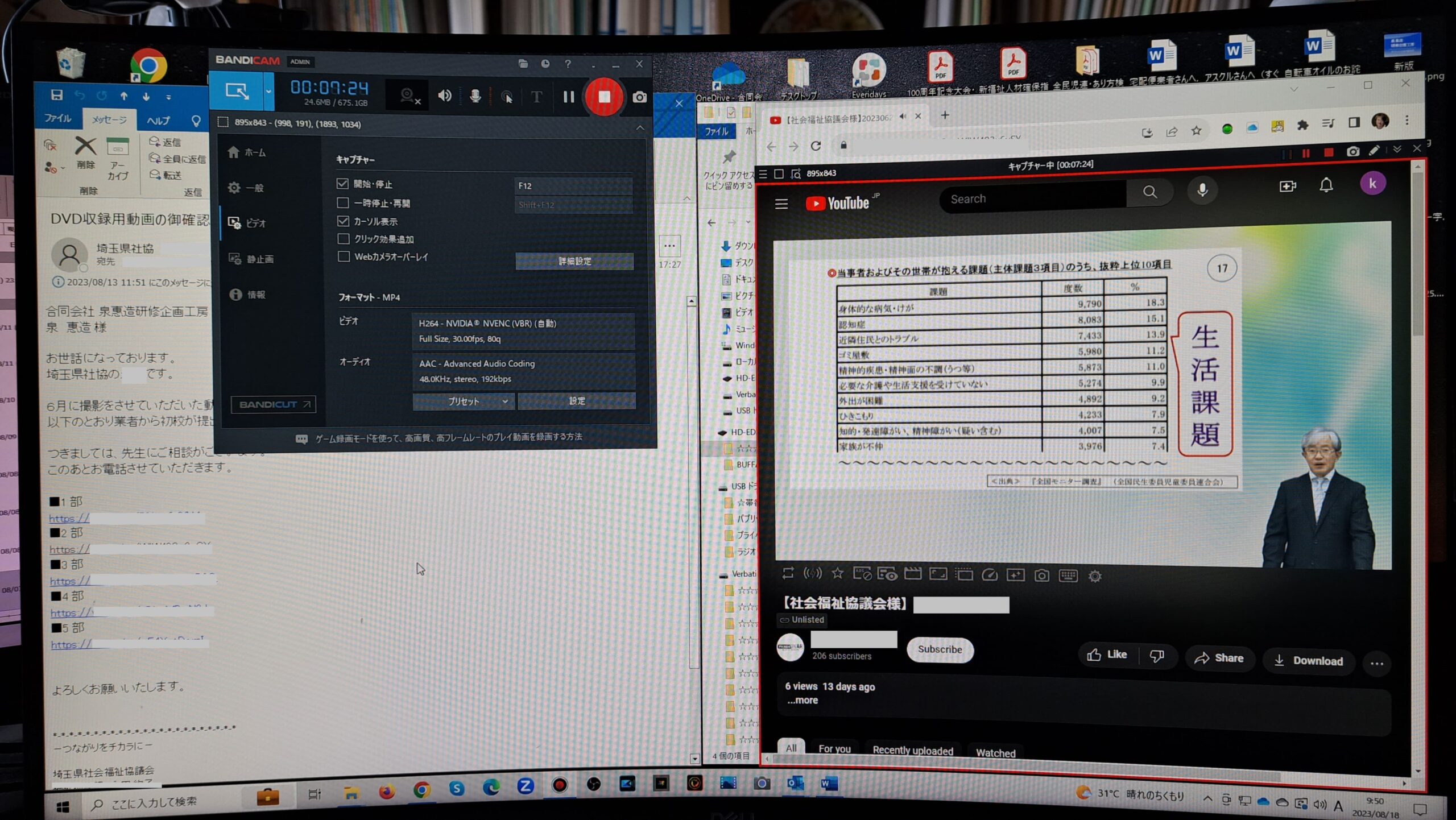Open Bandicam help question mark
Screen dimensions: 1456x820
(x=567, y=64)
